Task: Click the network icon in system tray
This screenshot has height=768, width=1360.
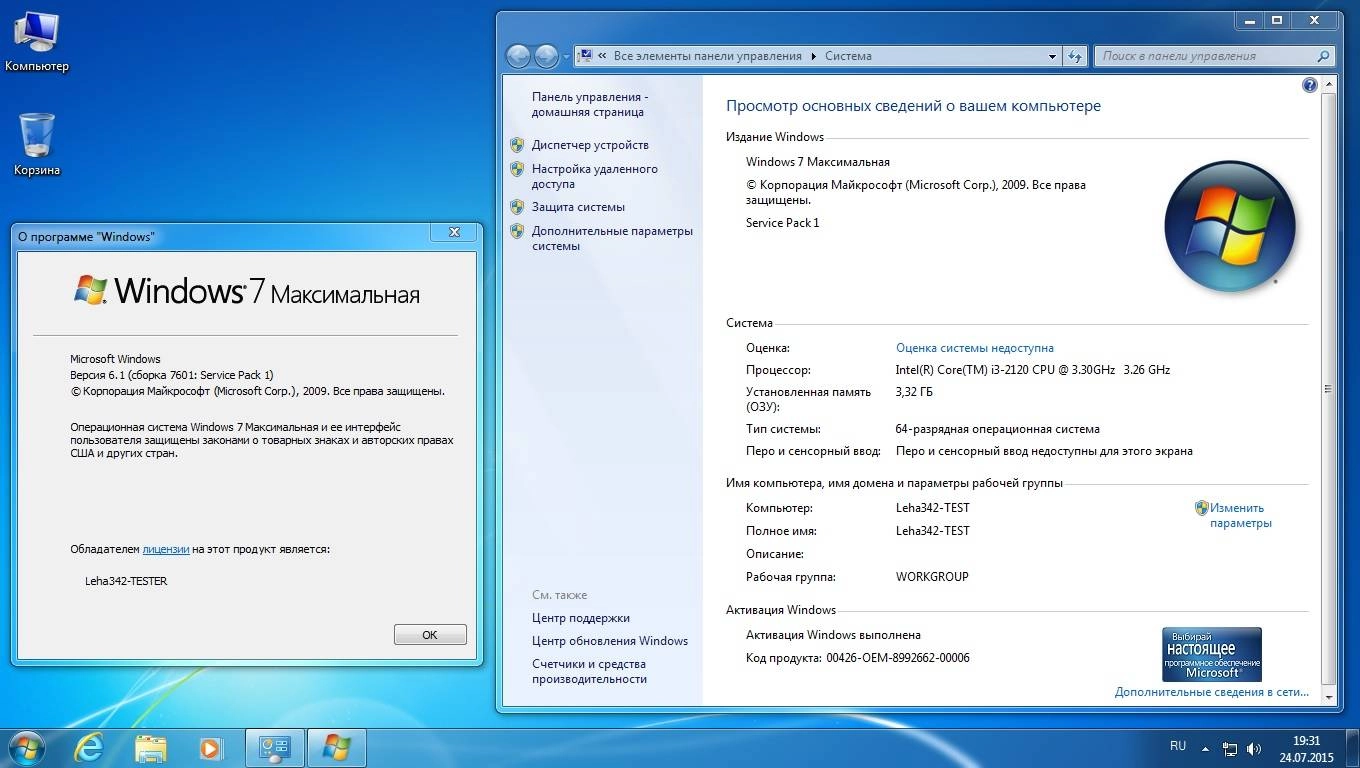Action: tap(1230, 748)
